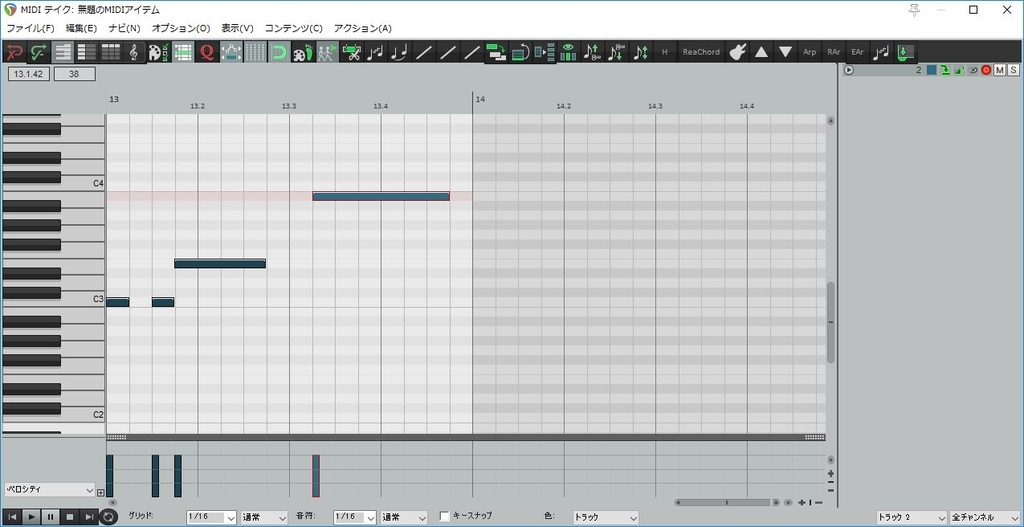Open ReaChord from the toolbar
Screen dimensions: 1024x527
pos(701,52)
